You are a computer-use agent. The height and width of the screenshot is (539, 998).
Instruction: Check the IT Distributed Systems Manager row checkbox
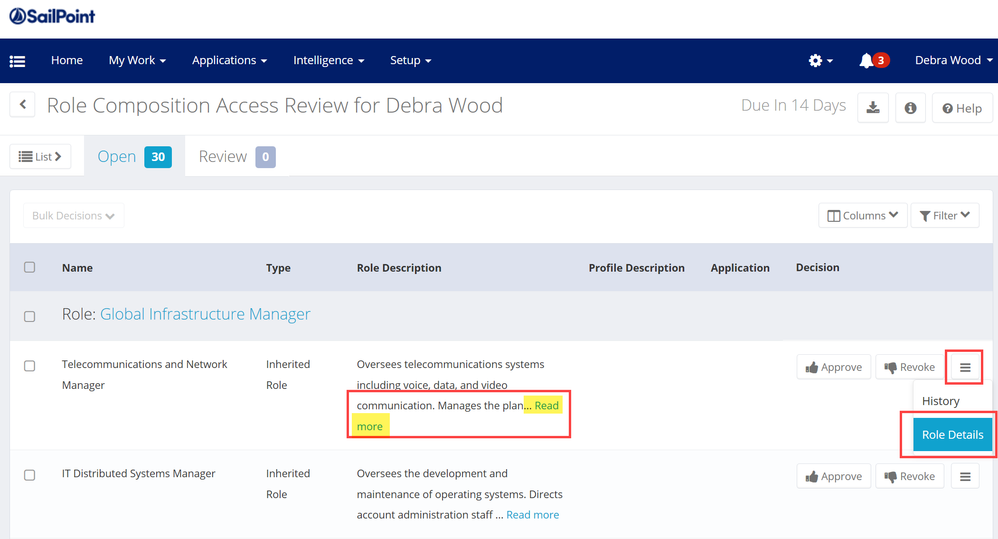click(30, 475)
